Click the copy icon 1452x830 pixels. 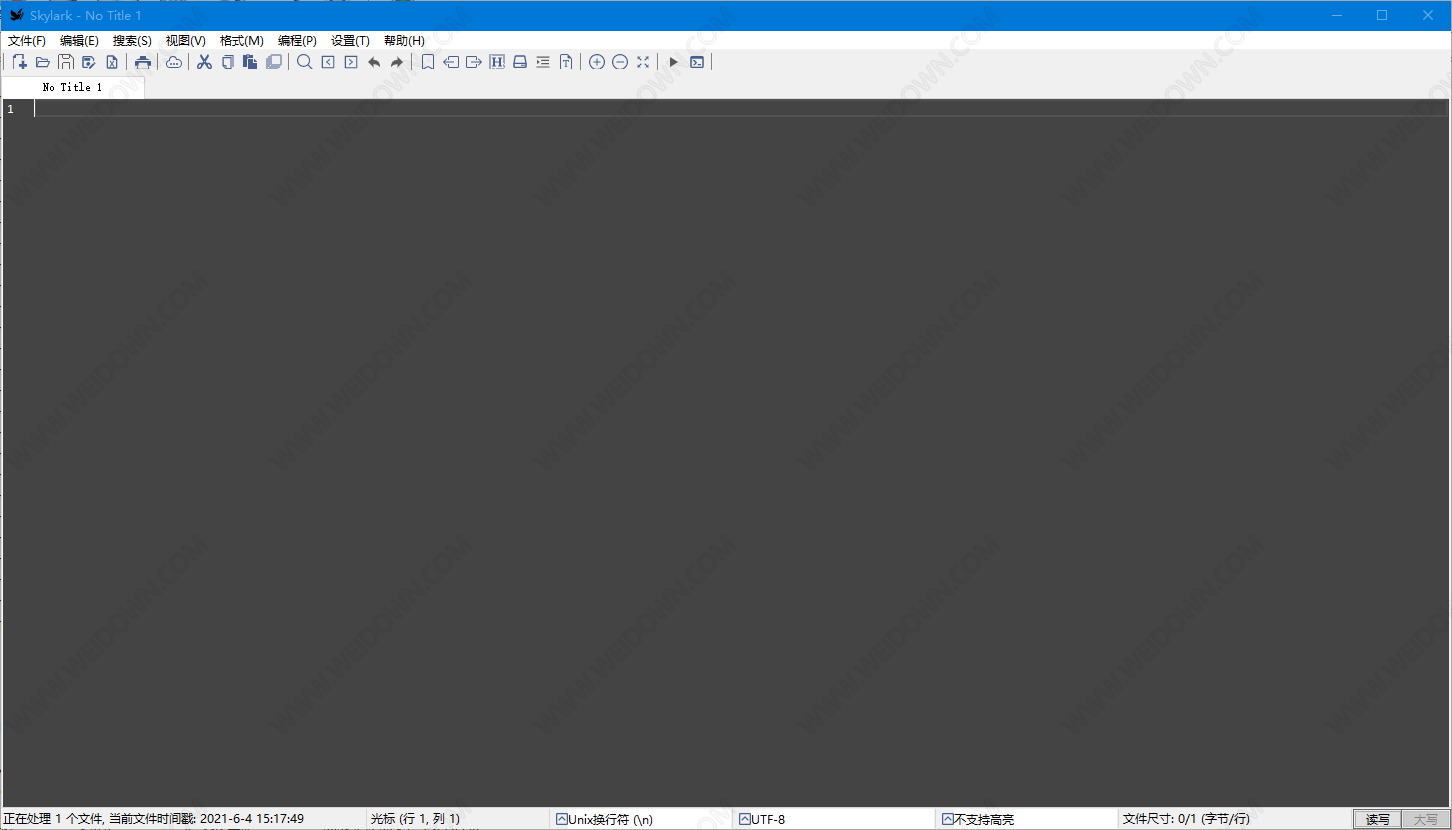[x=227, y=62]
